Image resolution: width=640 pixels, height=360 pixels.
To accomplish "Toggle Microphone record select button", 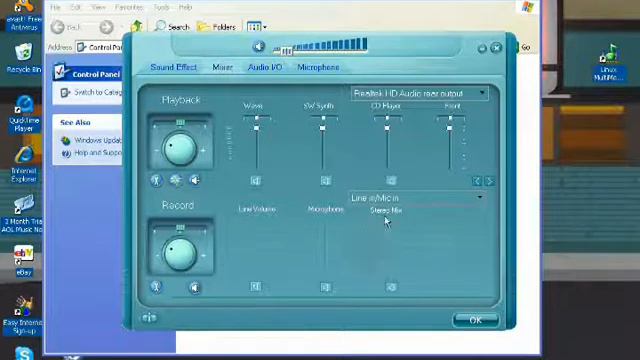I will pos(325,287).
